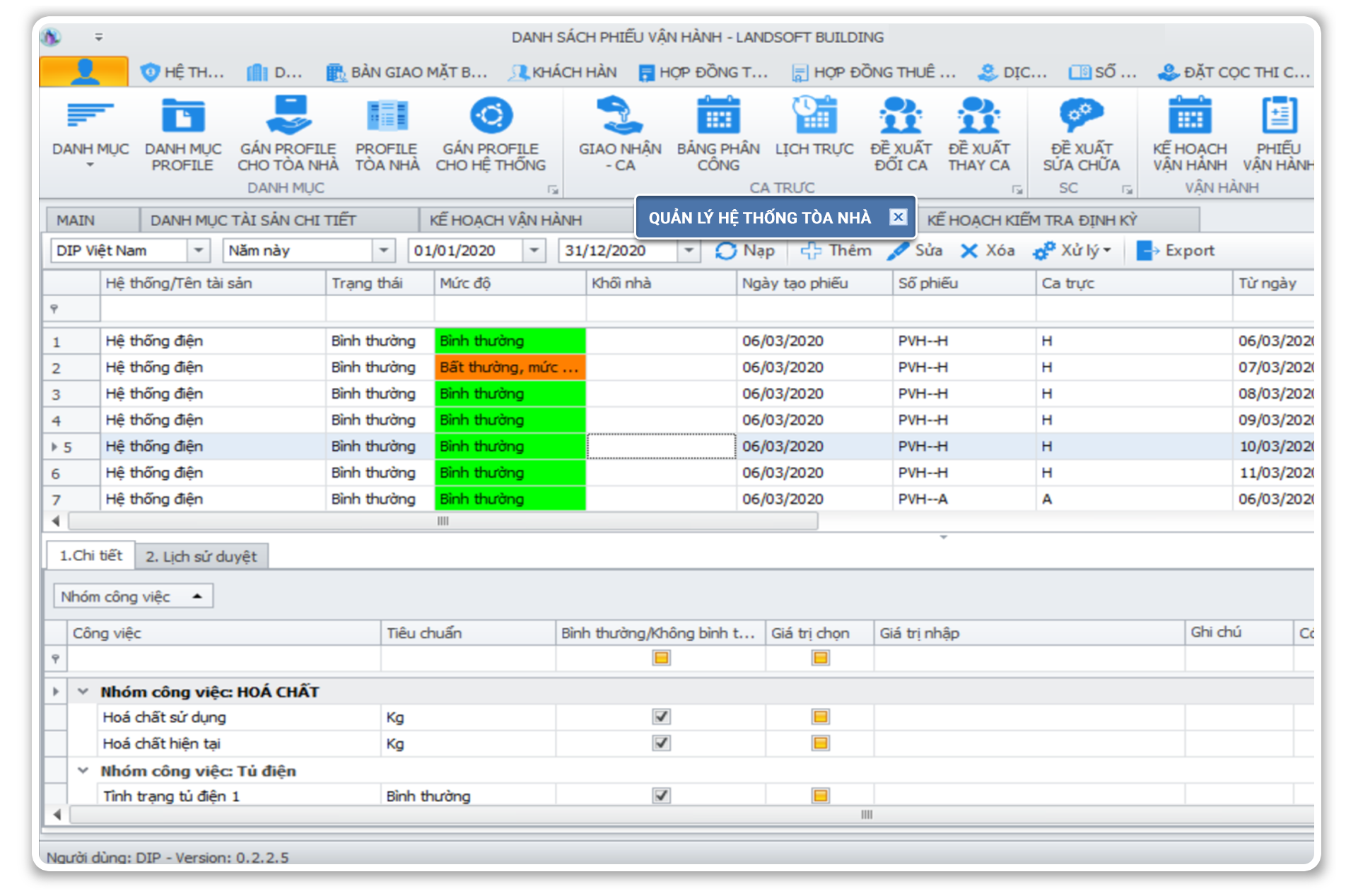Viewport: 1346px width, 896px height.
Task: Click the orange Bất thường level cell
Action: (x=509, y=367)
